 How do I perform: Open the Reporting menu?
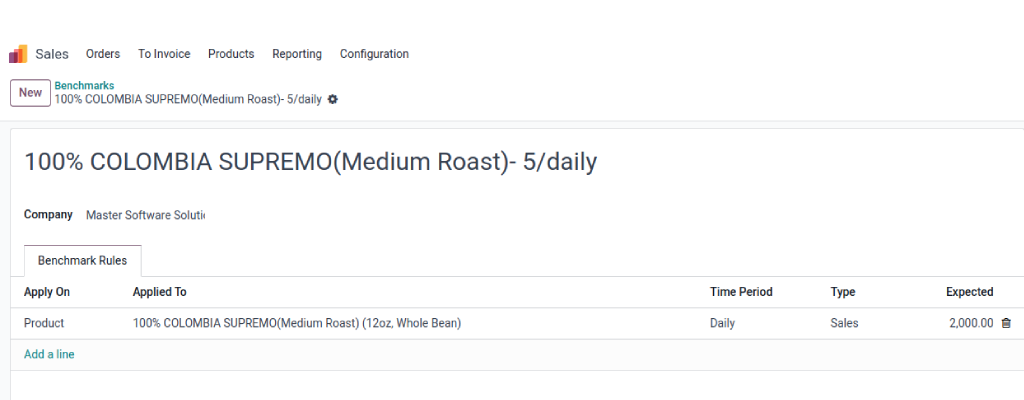click(297, 54)
